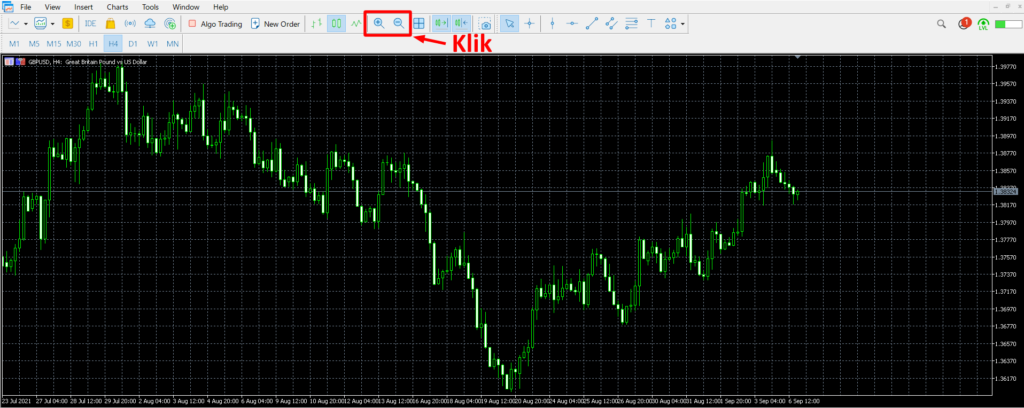Click the zoom out magnifier icon
1024x408 pixels.
pyautogui.click(x=398, y=23)
